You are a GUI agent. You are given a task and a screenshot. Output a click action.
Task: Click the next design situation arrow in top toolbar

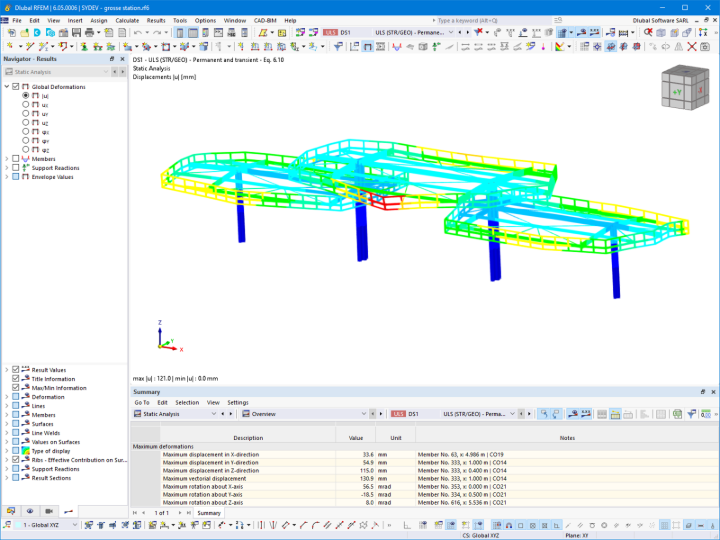(467, 33)
